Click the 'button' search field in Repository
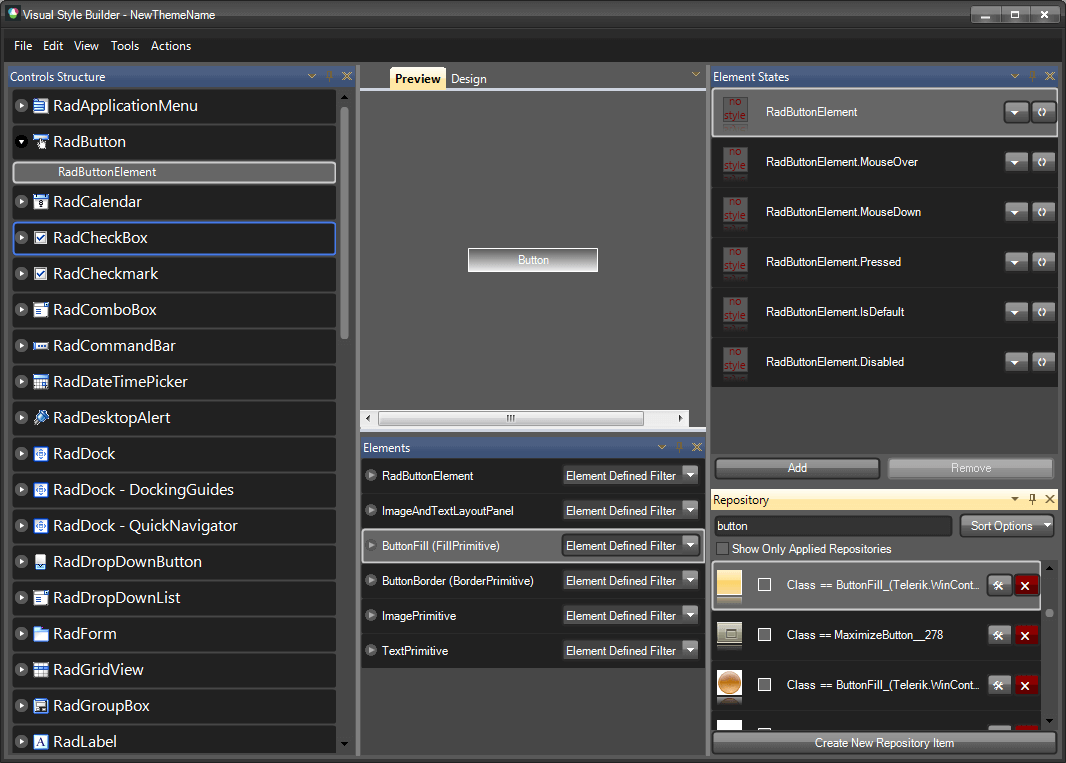The height and width of the screenshot is (763, 1066). point(832,525)
